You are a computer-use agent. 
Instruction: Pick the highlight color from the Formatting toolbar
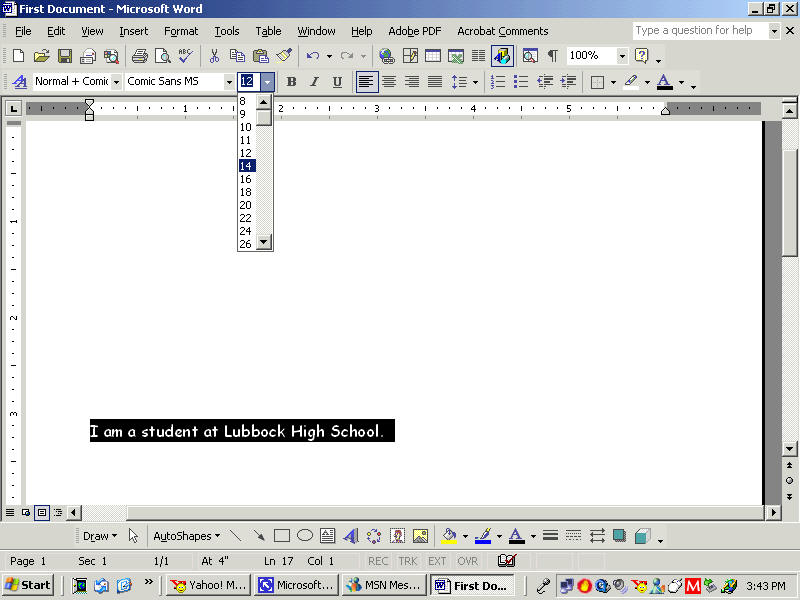pyautogui.click(x=631, y=82)
